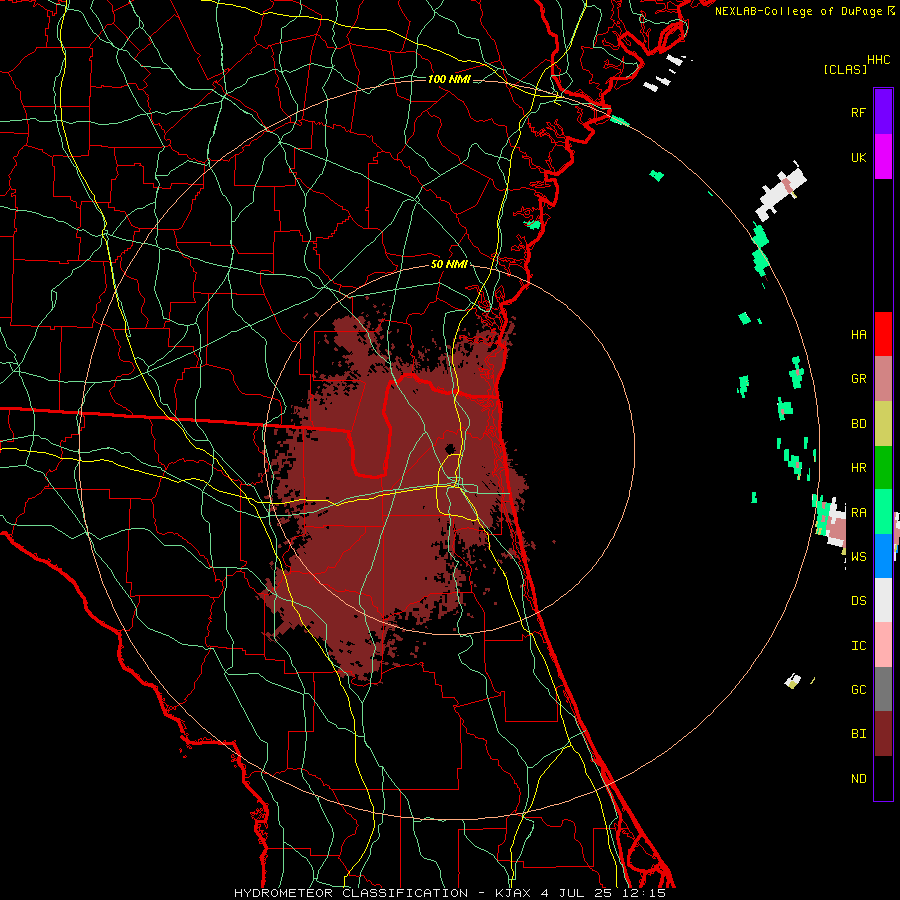Click the UK magenta legend swatch
Screen dimensions: 900x900
point(883,157)
